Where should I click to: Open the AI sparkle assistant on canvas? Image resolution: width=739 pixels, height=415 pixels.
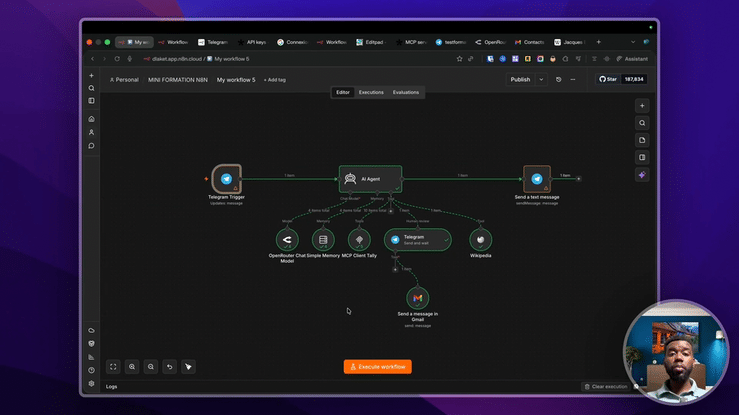pos(642,175)
